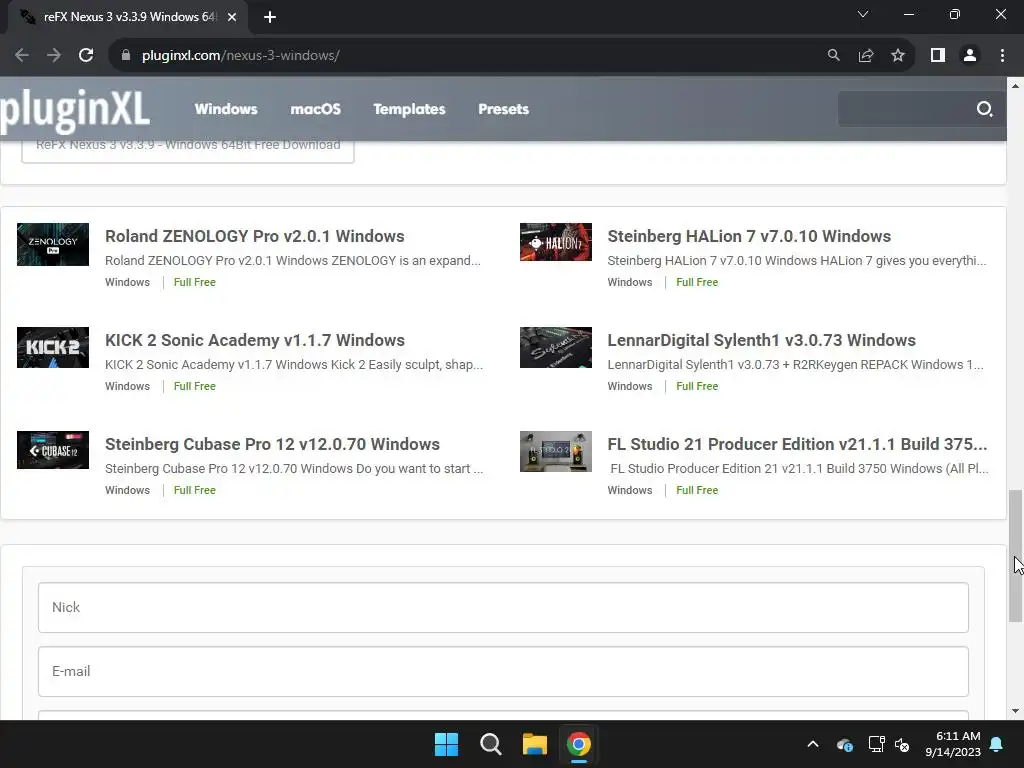This screenshot has width=1024, height=768.
Task: Click Full Free tag under KICK 2
Action: (x=195, y=386)
